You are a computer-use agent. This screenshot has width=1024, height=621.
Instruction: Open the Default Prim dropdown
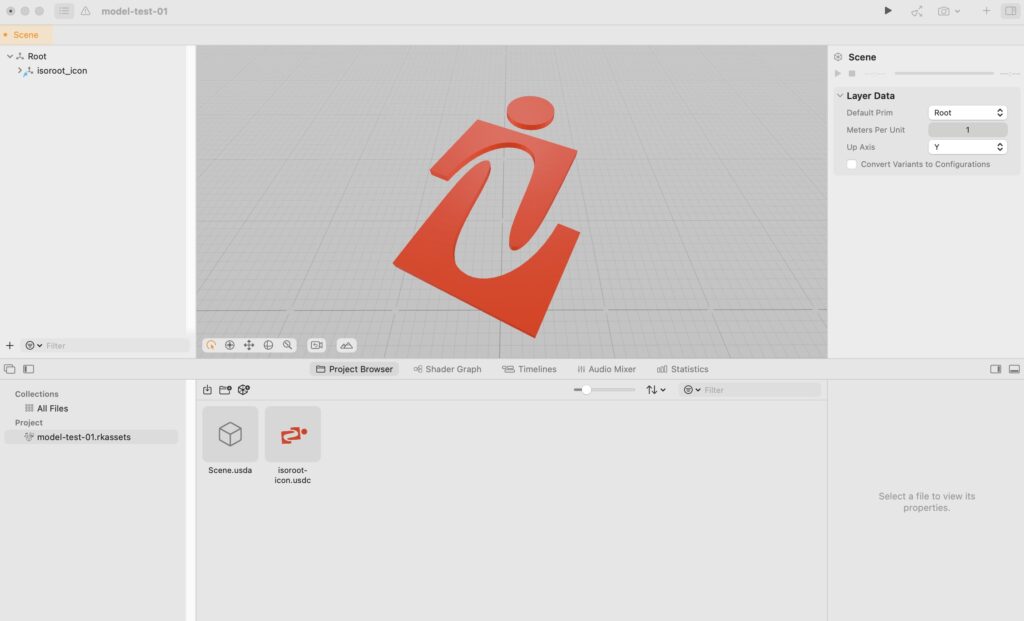[x=967, y=112]
